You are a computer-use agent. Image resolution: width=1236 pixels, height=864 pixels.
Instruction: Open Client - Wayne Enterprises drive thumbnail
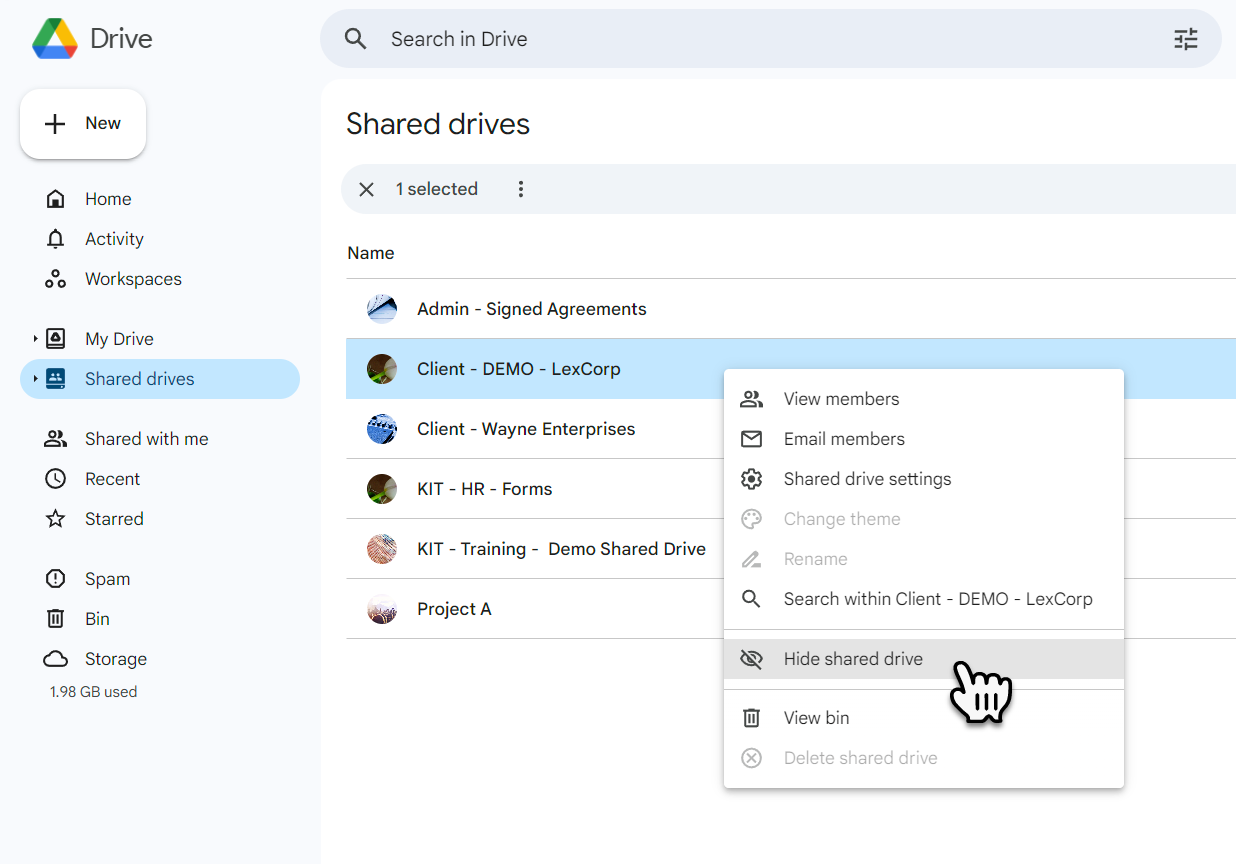(x=382, y=428)
